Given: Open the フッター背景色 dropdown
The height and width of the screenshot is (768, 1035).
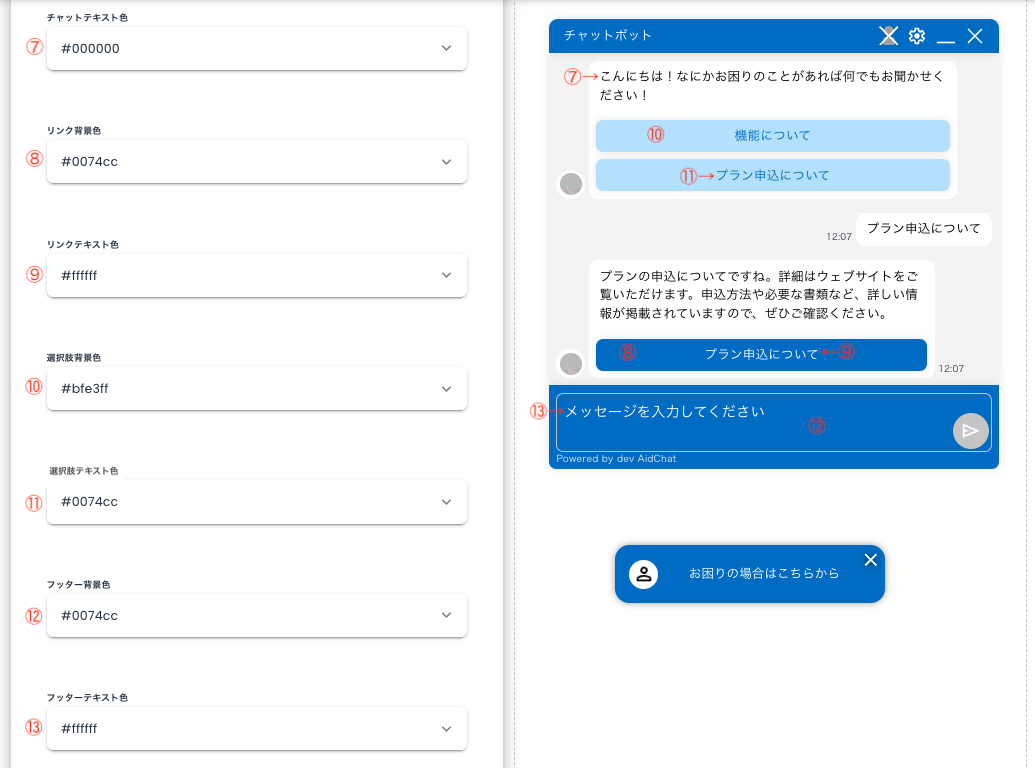Looking at the screenshot, I should pos(256,615).
